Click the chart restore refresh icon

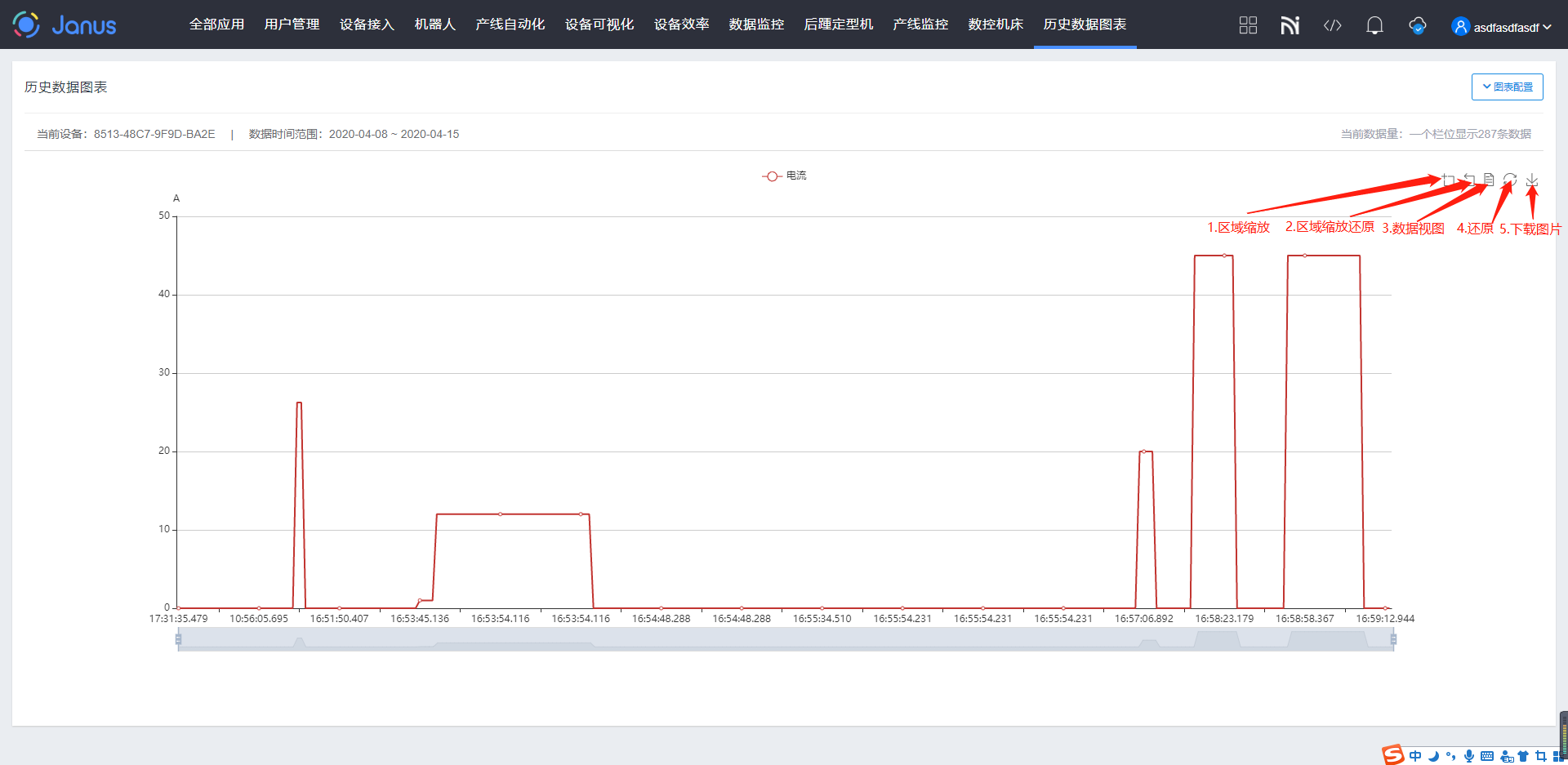pos(1510,180)
